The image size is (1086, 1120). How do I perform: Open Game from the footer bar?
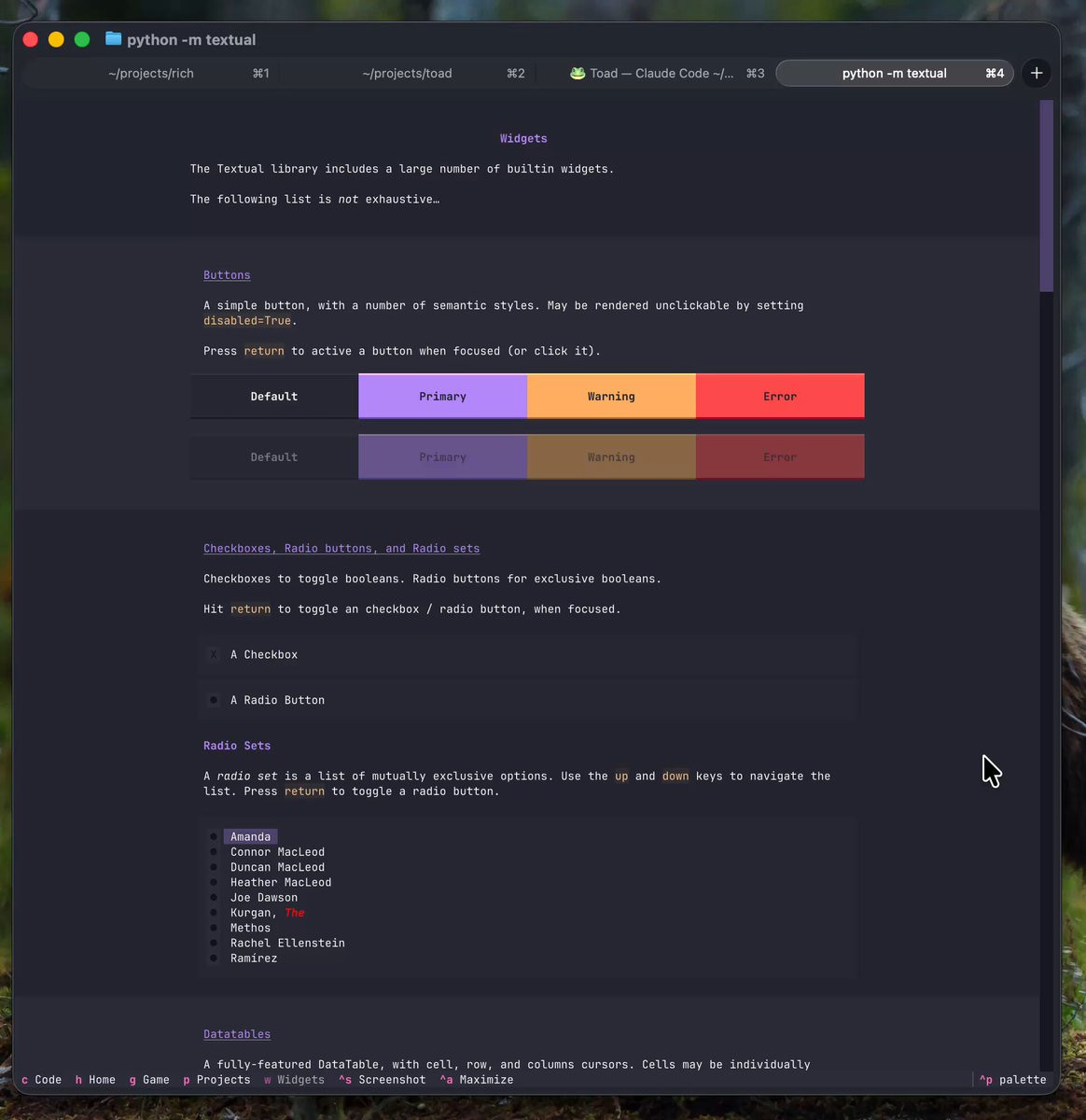click(x=149, y=1080)
